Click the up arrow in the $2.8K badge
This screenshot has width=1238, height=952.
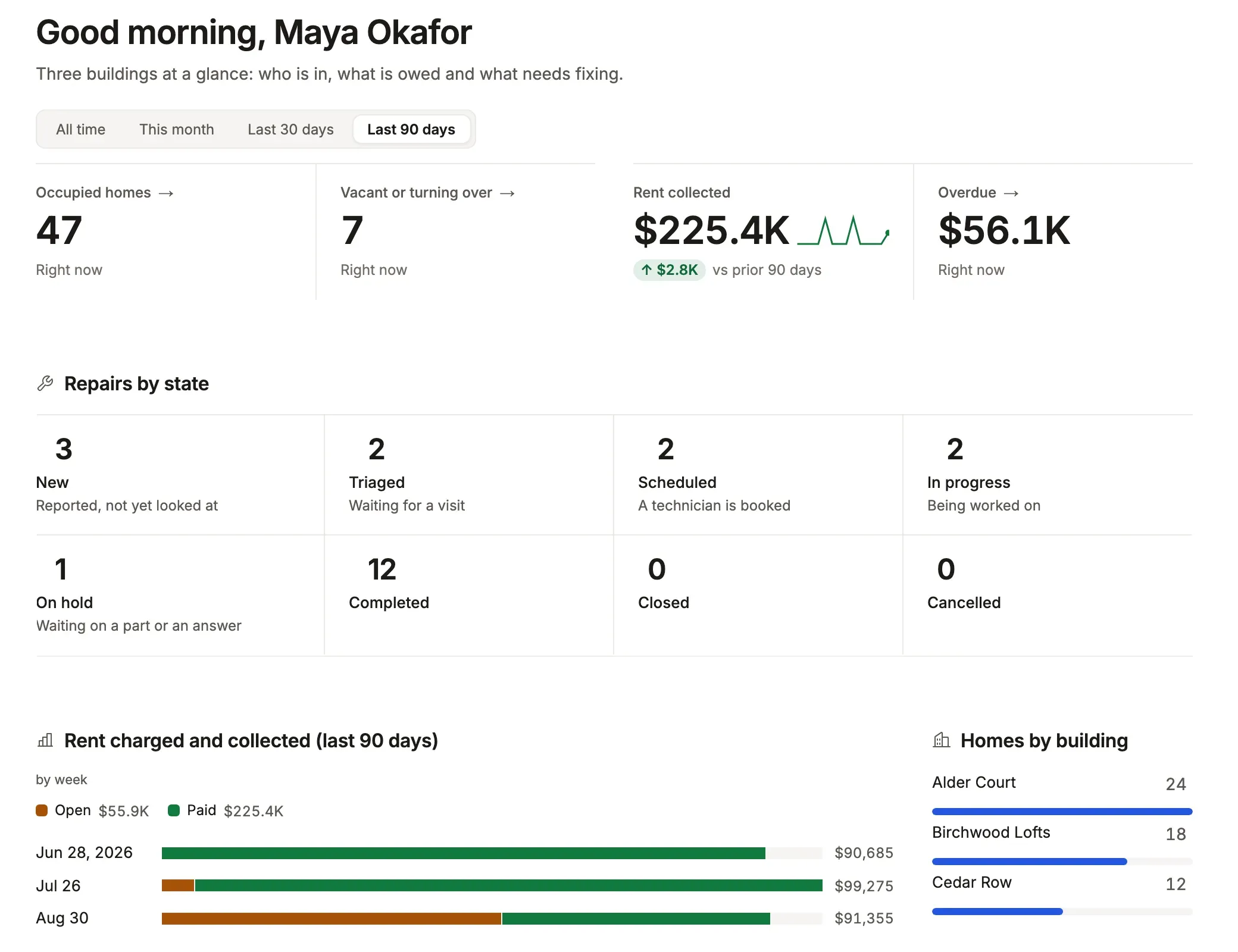click(x=646, y=270)
